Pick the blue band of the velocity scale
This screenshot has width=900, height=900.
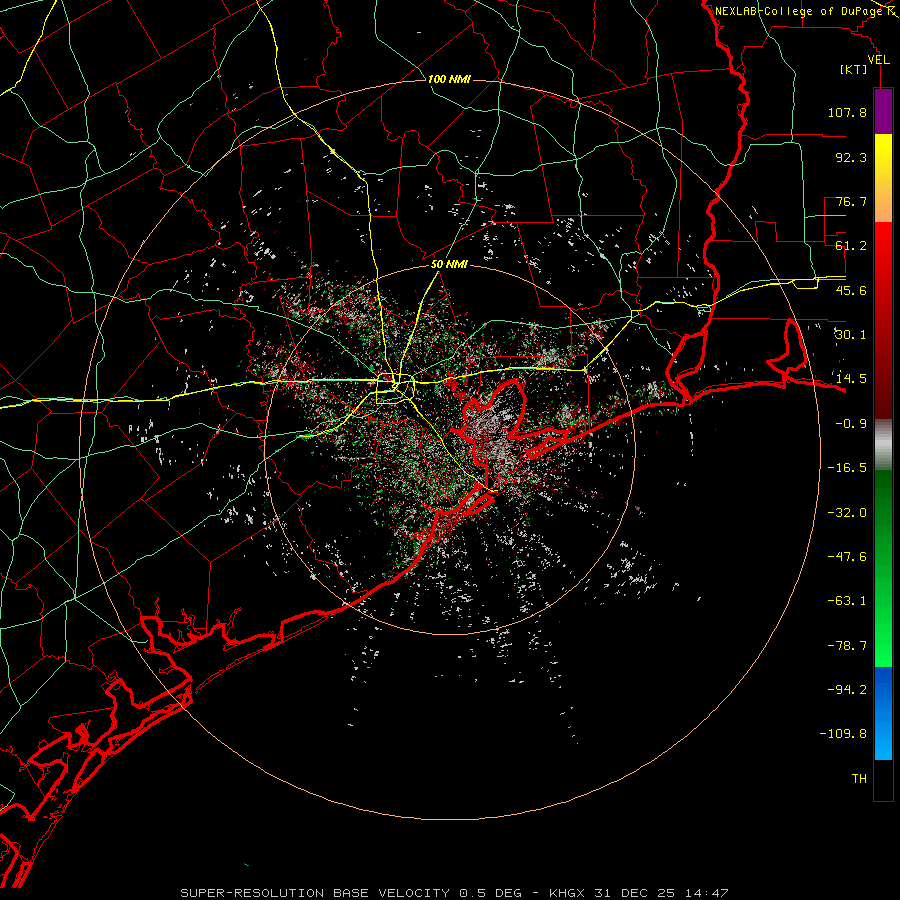[x=883, y=713]
